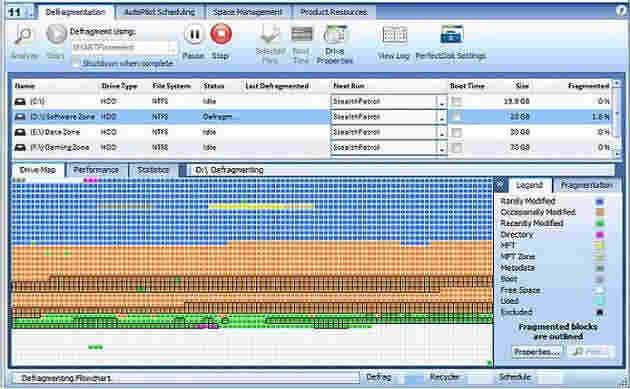Open the application menu button labeled 11
This screenshot has width=630, height=389.
[x=20, y=12]
